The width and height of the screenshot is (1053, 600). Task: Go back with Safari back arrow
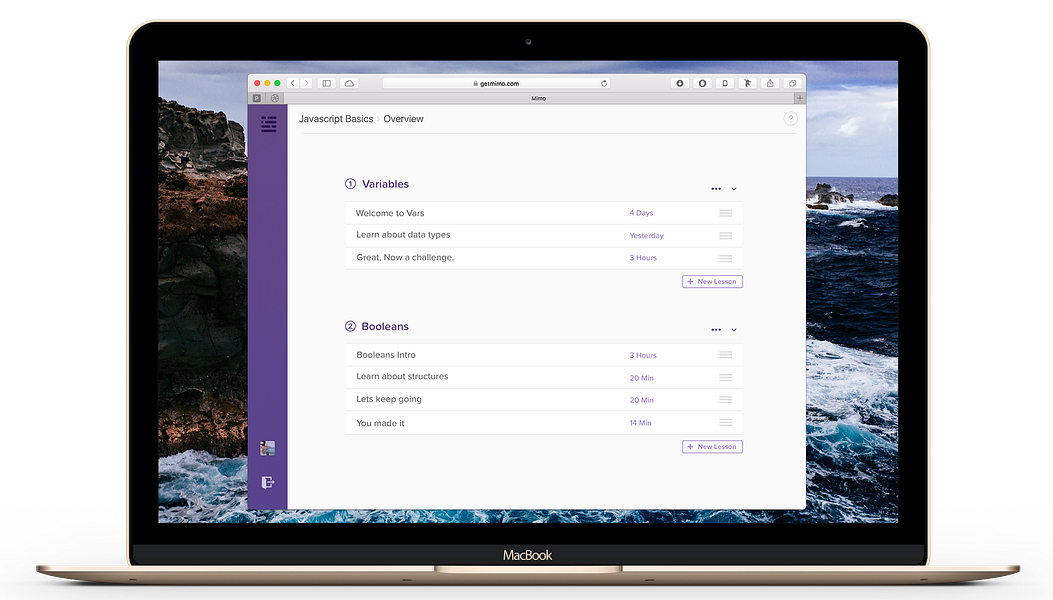coord(293,83)
